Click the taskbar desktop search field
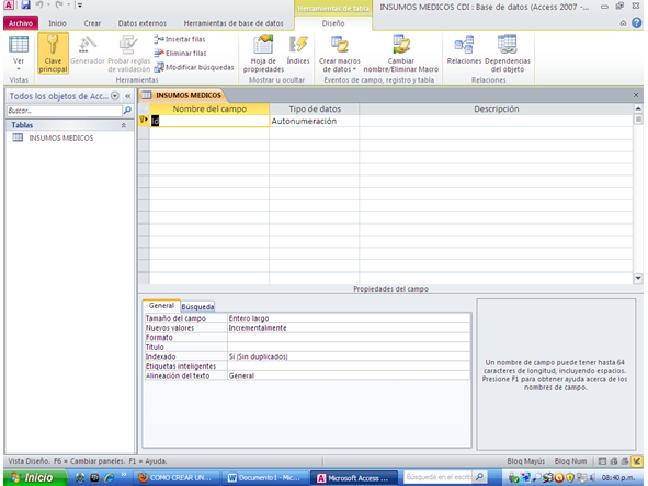The image size is (648, 486). [439, 477]
